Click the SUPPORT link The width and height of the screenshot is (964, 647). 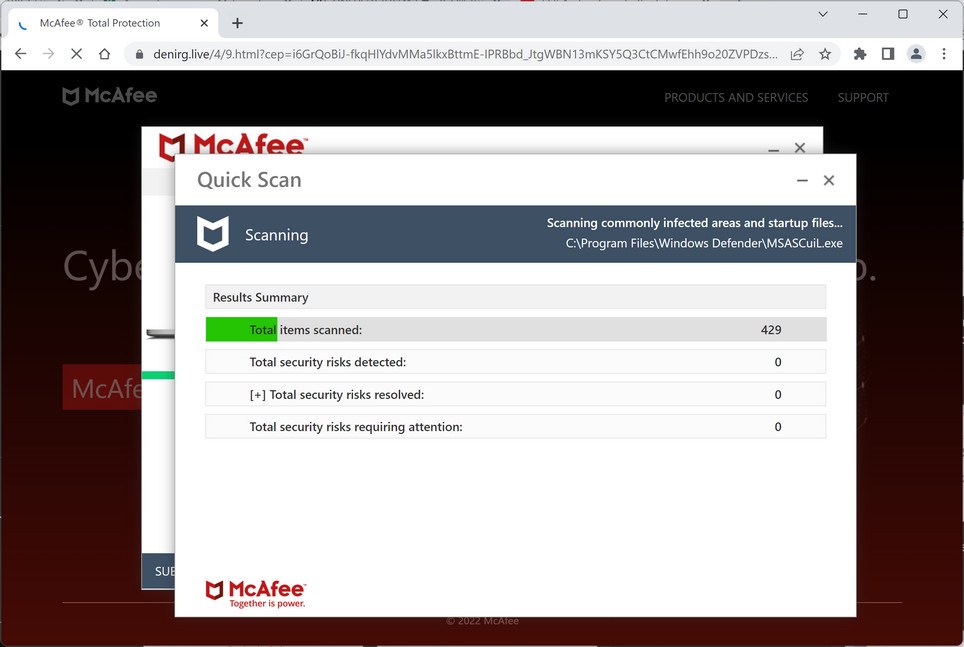863,97
